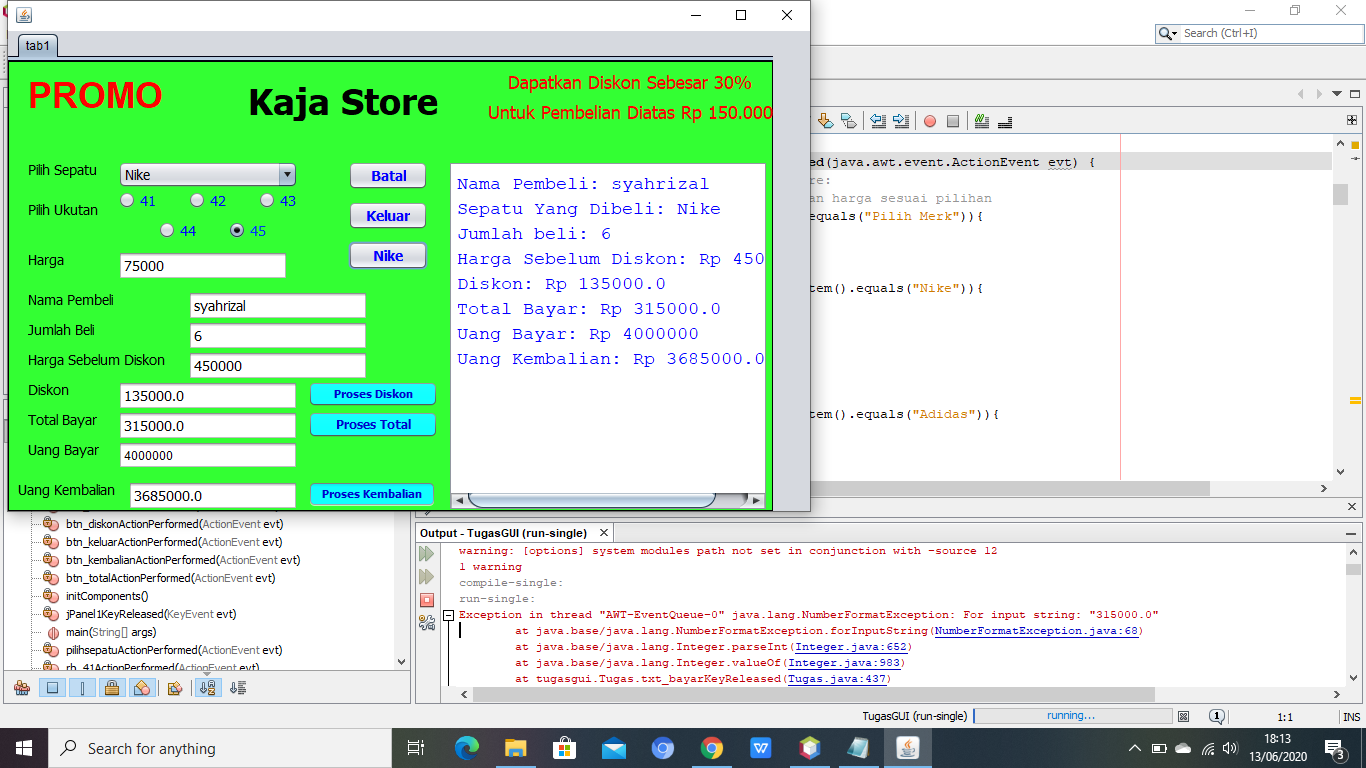
Task: Toggle Sort by Name in Navigator
Action: (208, 688)
